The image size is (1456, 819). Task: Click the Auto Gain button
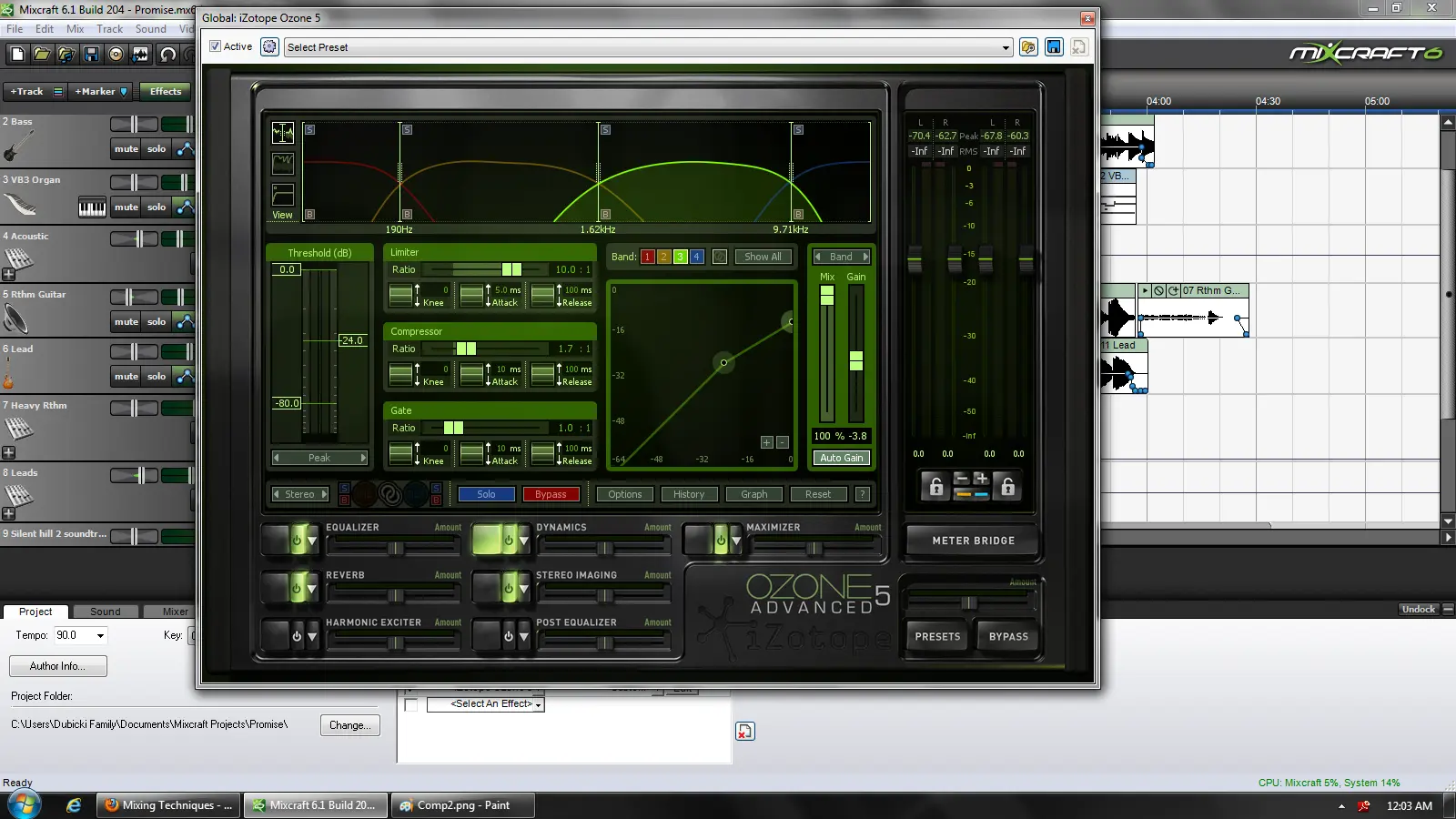[x=842, y=458]
